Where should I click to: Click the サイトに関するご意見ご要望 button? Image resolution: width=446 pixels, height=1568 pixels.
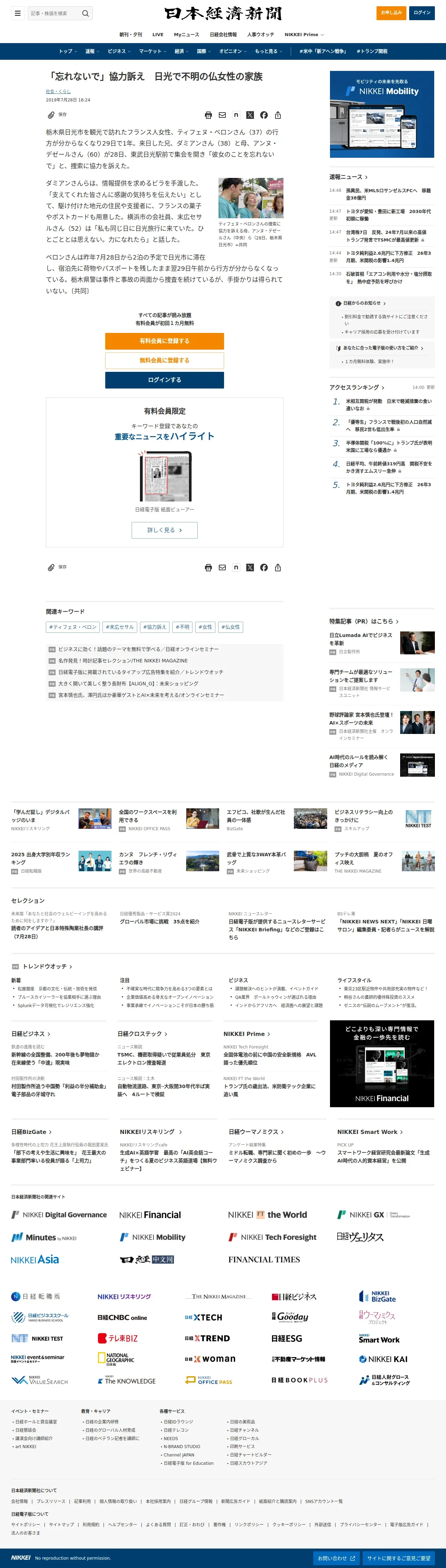398,1558
